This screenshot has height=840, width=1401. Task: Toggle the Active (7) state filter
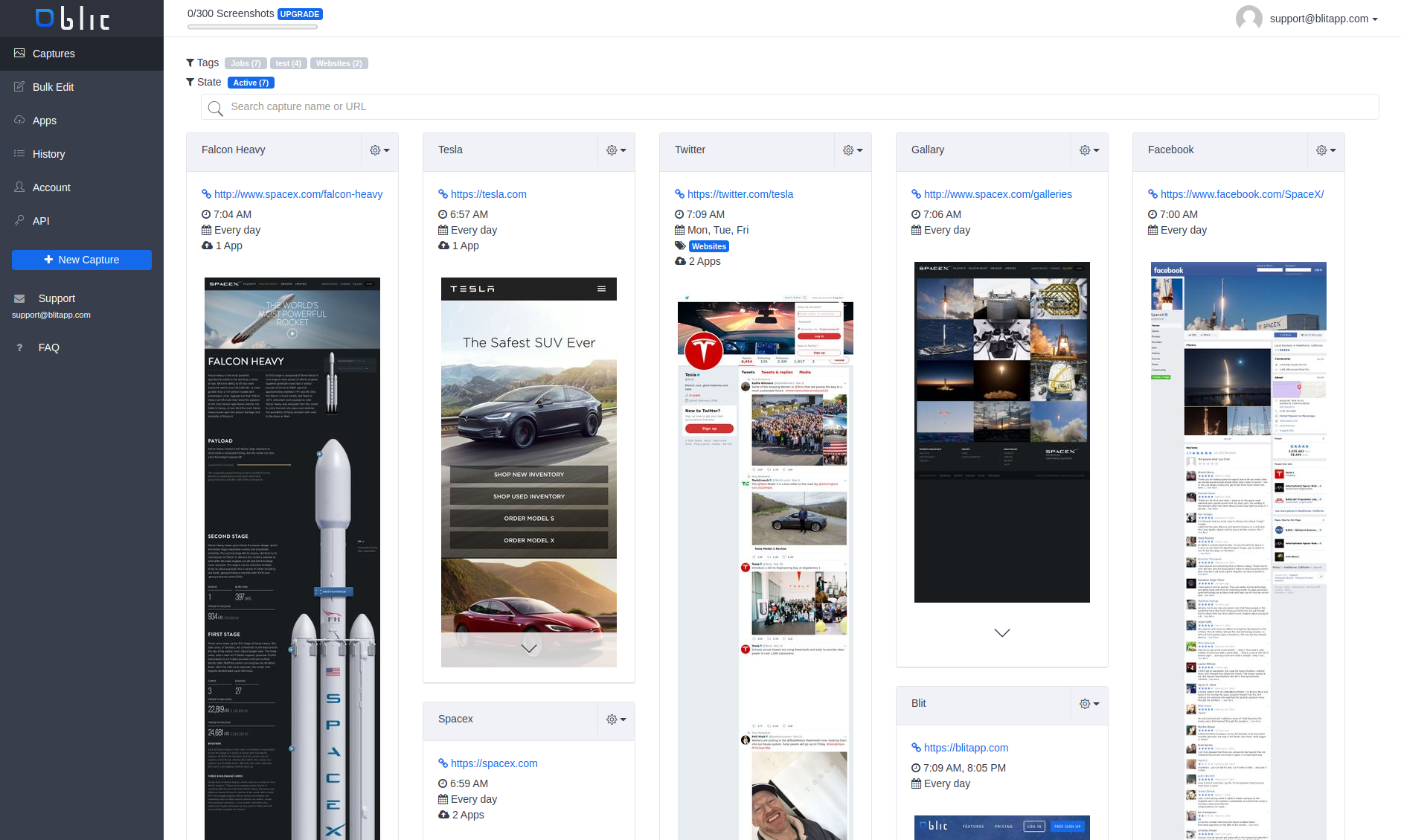point(251,82)
